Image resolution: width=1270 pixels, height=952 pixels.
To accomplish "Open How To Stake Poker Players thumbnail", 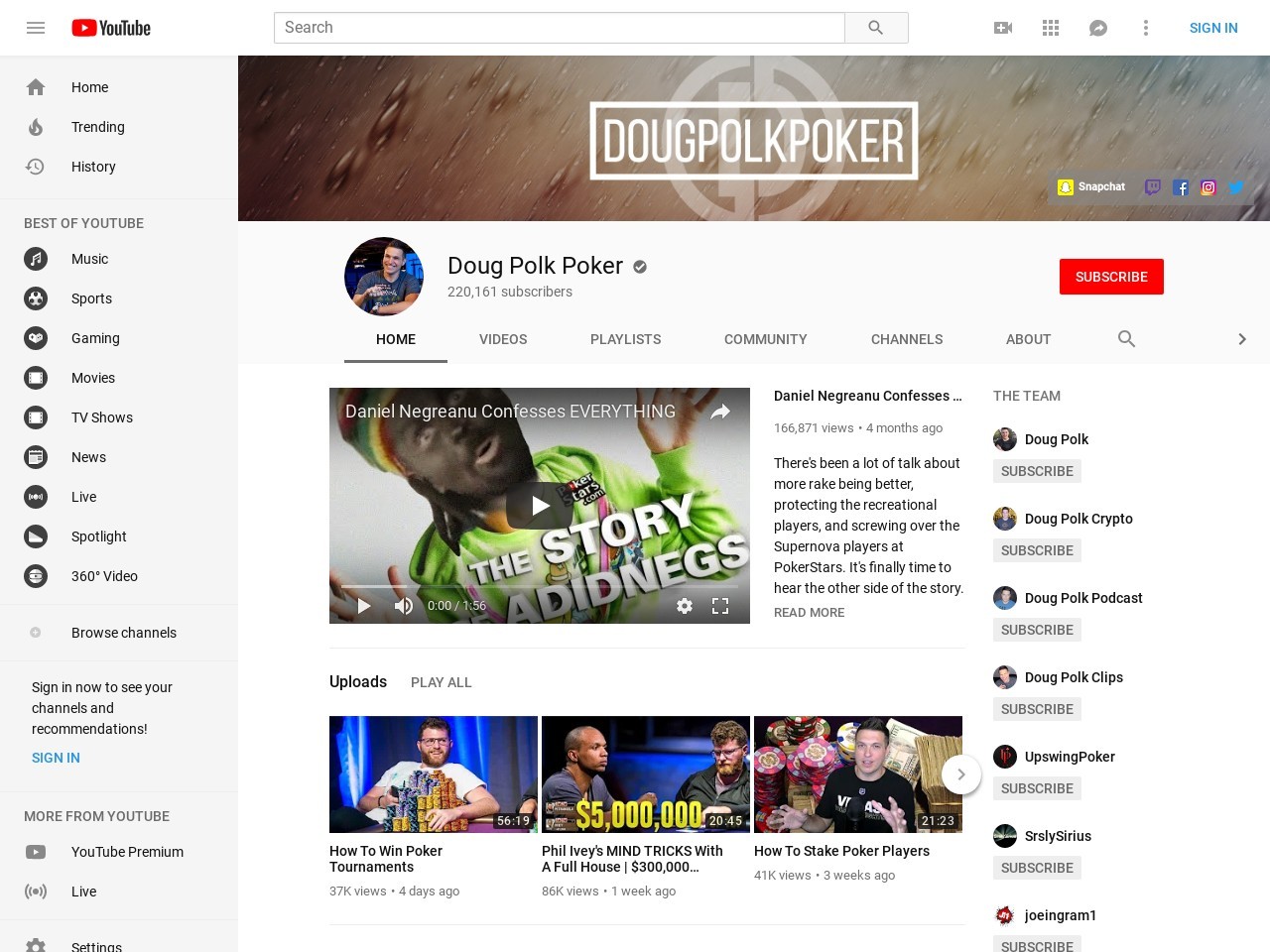I will click(858, 774).
